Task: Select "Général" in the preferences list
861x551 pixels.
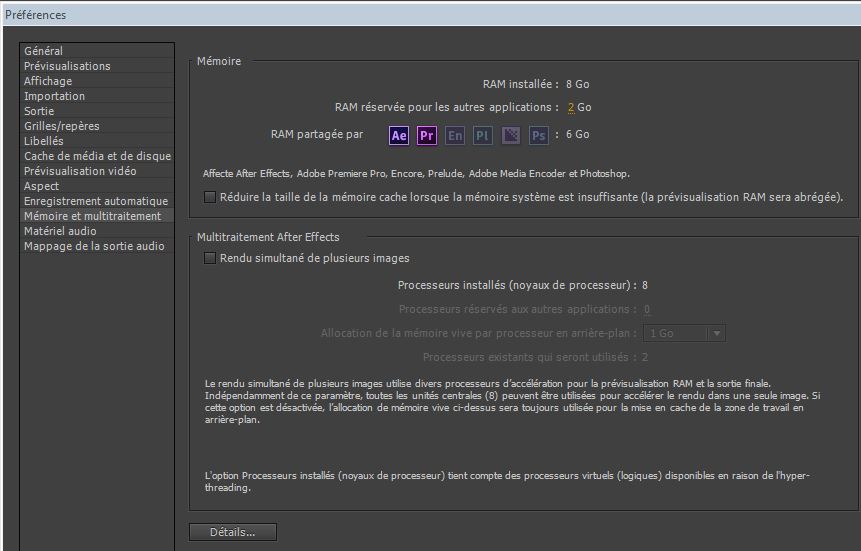Action: tap(43, 51)
